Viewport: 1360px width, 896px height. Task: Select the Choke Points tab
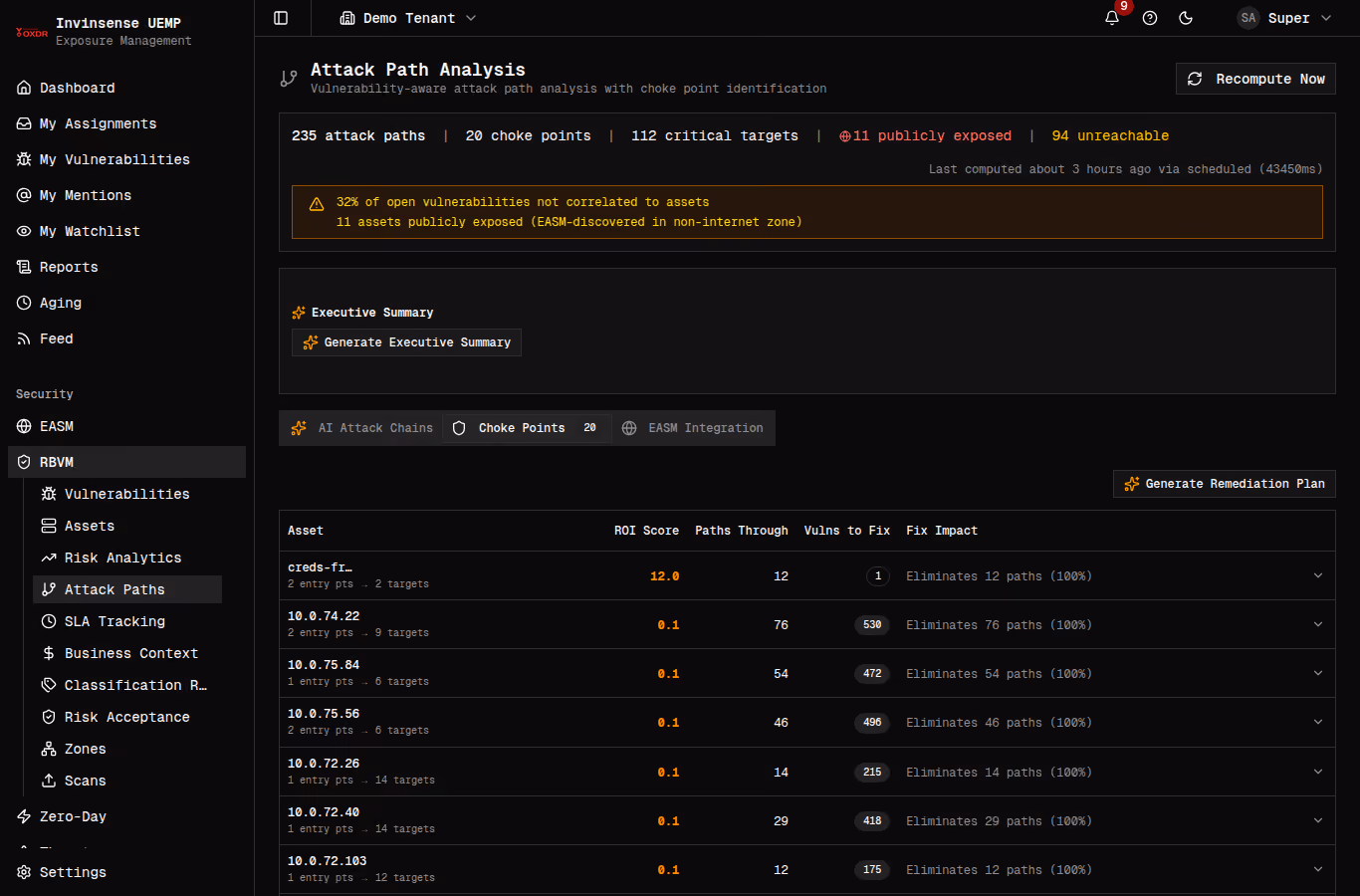tap(526, 428)
